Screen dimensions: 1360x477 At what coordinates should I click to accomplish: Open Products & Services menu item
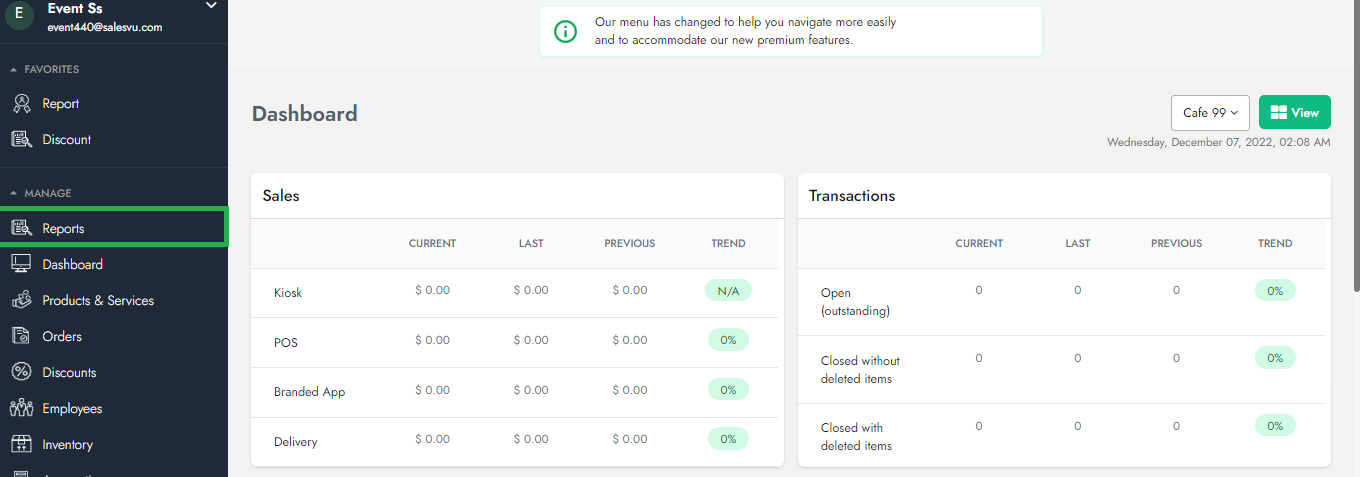coord(98,300)
